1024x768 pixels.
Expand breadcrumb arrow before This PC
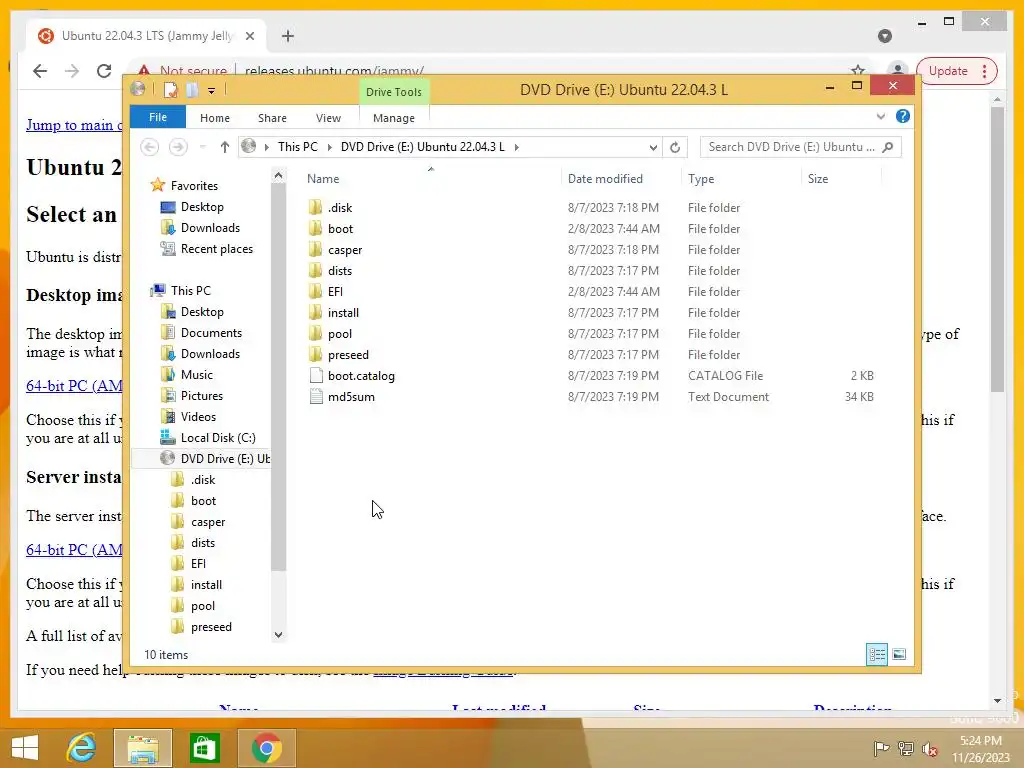pos(266,148)
